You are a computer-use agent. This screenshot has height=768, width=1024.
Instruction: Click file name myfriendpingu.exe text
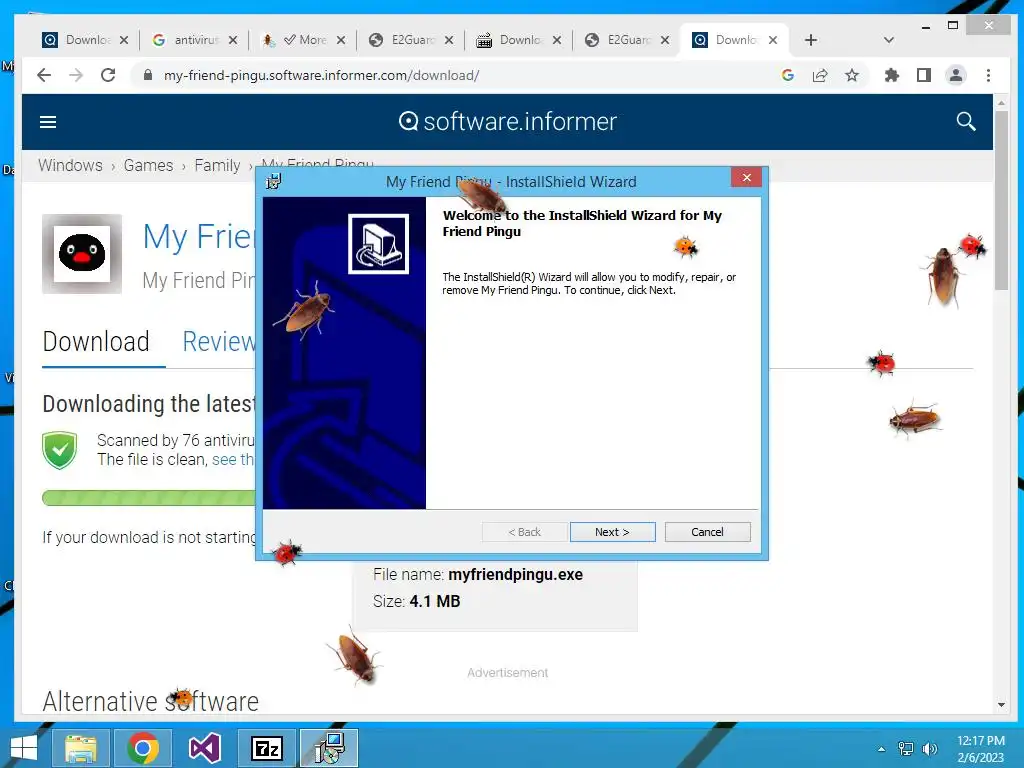515,575
